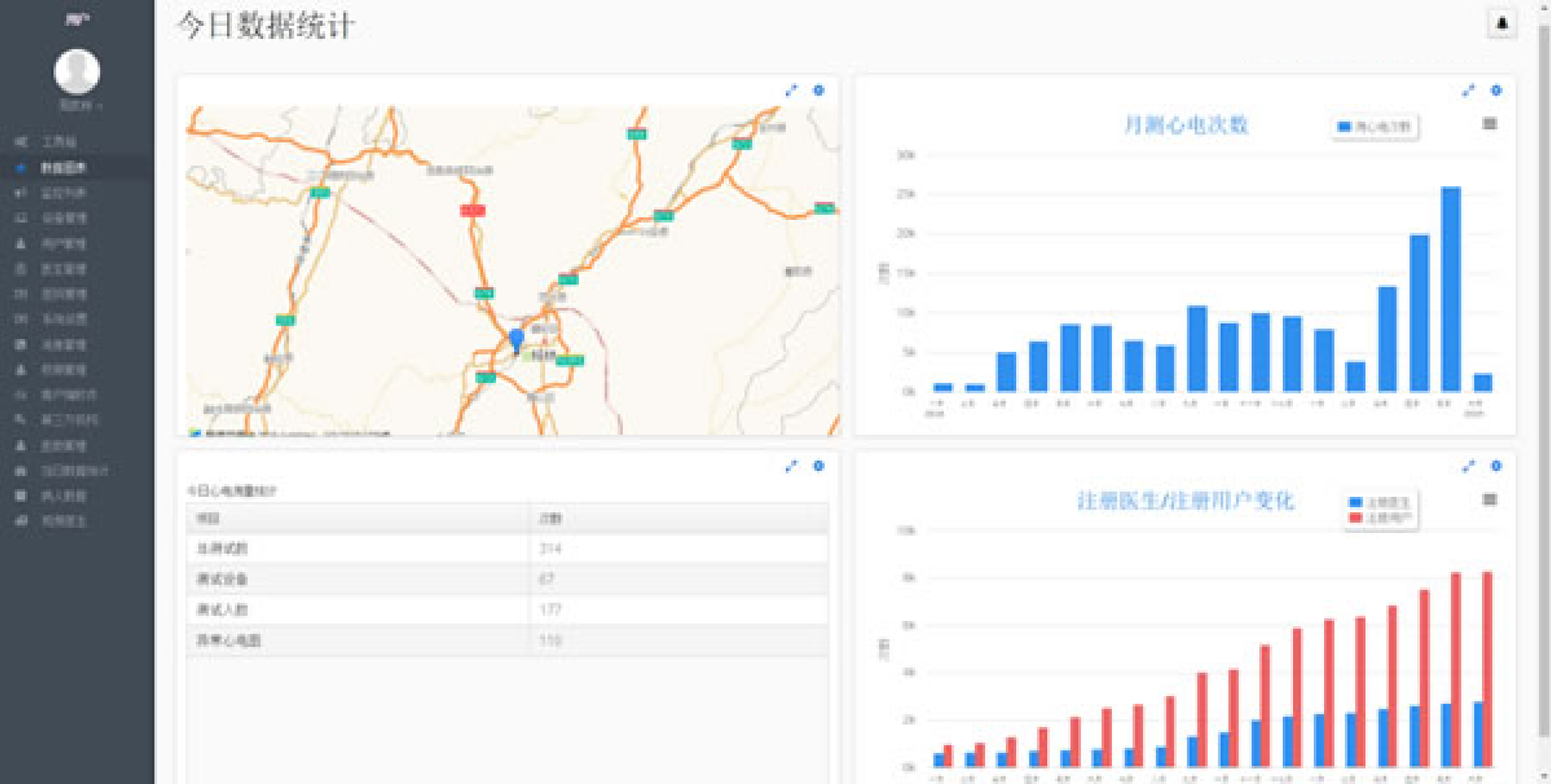Click the table cell showing 314
The width and height of the screenshot is (1551, 784).
678,549
